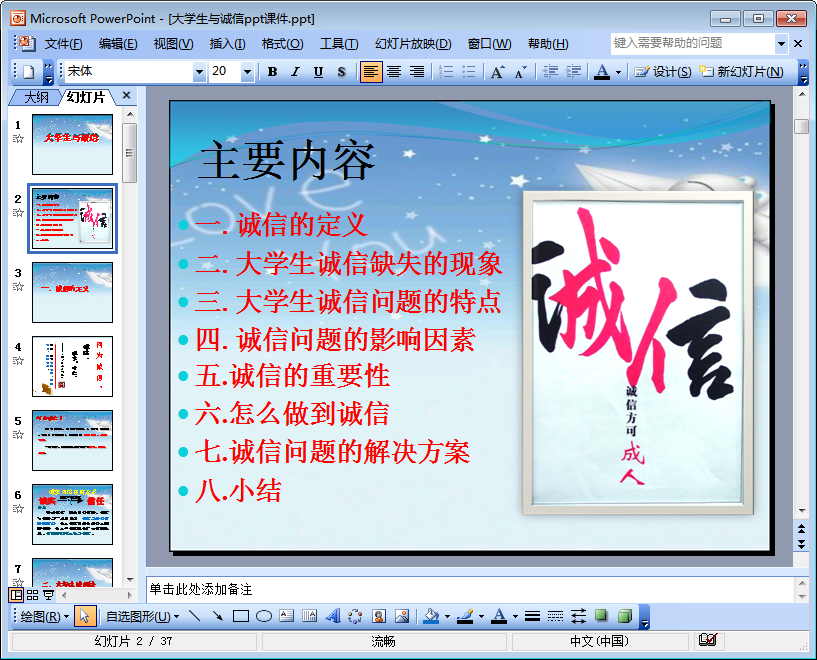Open the 绘图(R) drawing menu
Viewport: 817px width, 660px height.
click(x=44, y=617)
